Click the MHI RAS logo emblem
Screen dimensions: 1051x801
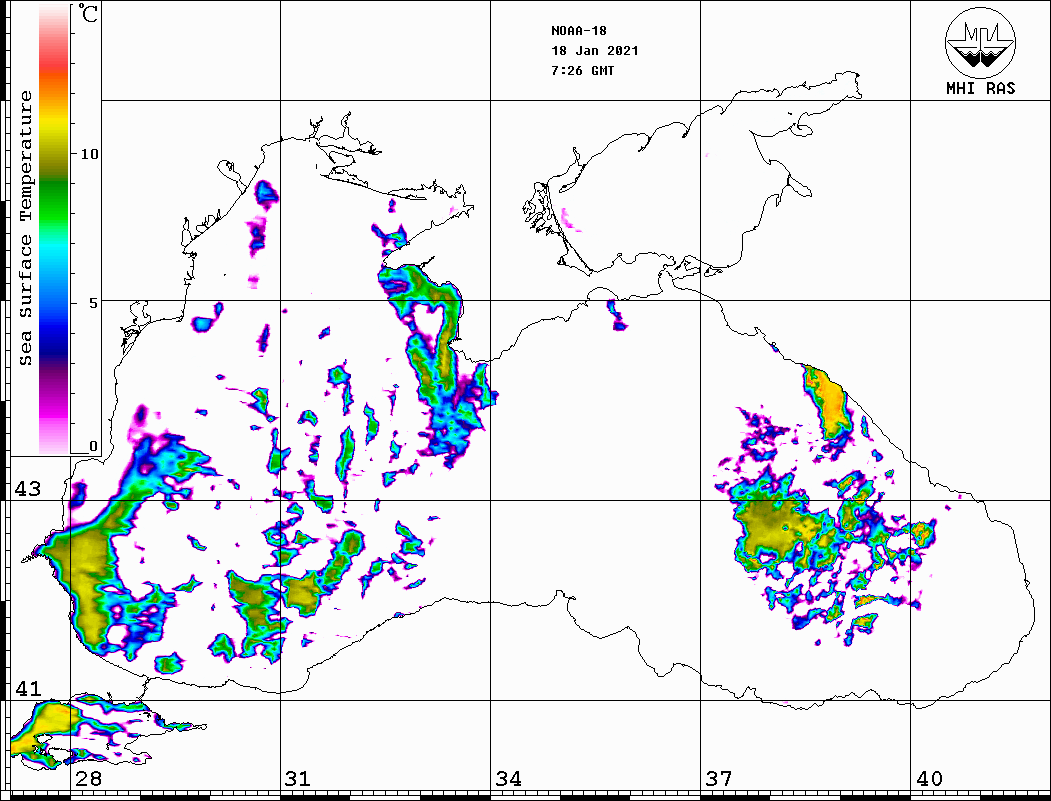pyautogui.click(x=981, y=42)
